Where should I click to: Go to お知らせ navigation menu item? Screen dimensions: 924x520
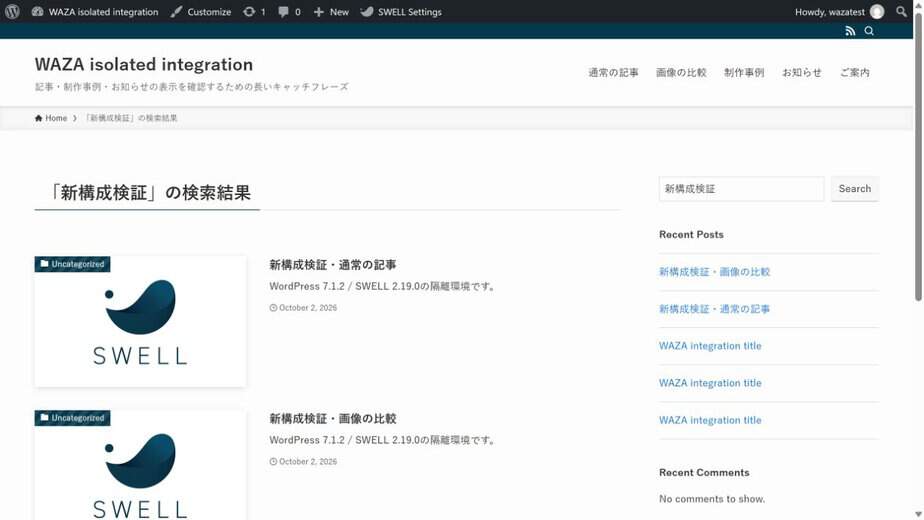[x=801, y=73]
